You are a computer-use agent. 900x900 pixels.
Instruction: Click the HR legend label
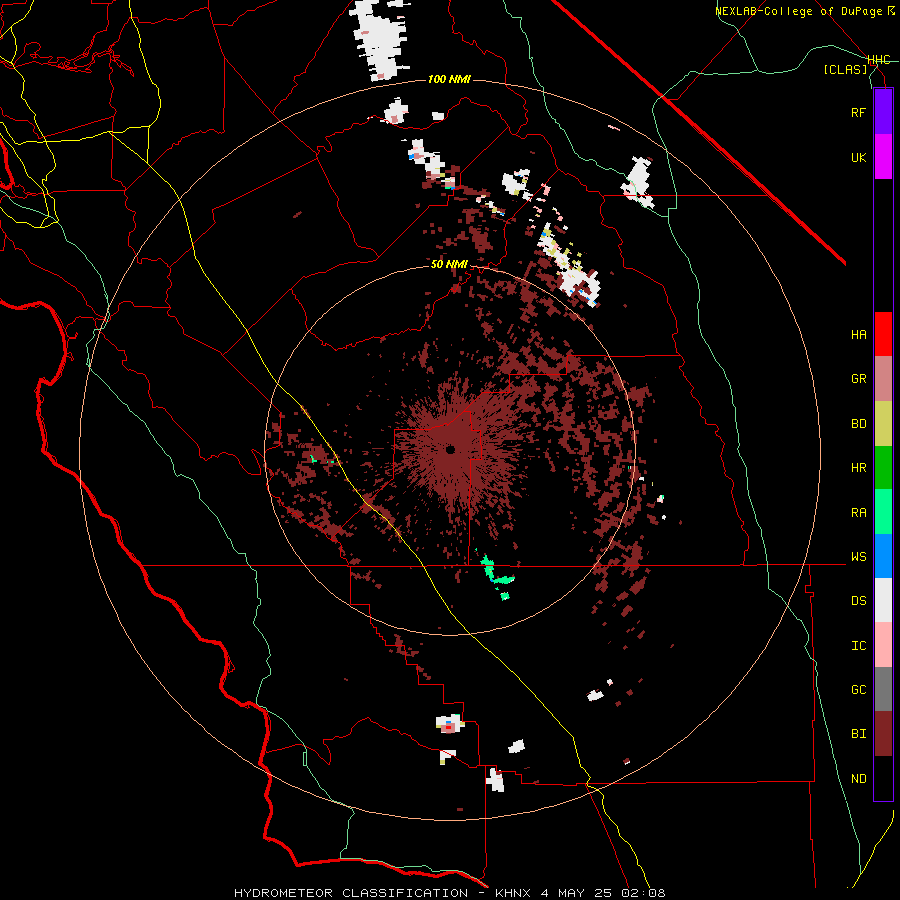click(858, 468)
